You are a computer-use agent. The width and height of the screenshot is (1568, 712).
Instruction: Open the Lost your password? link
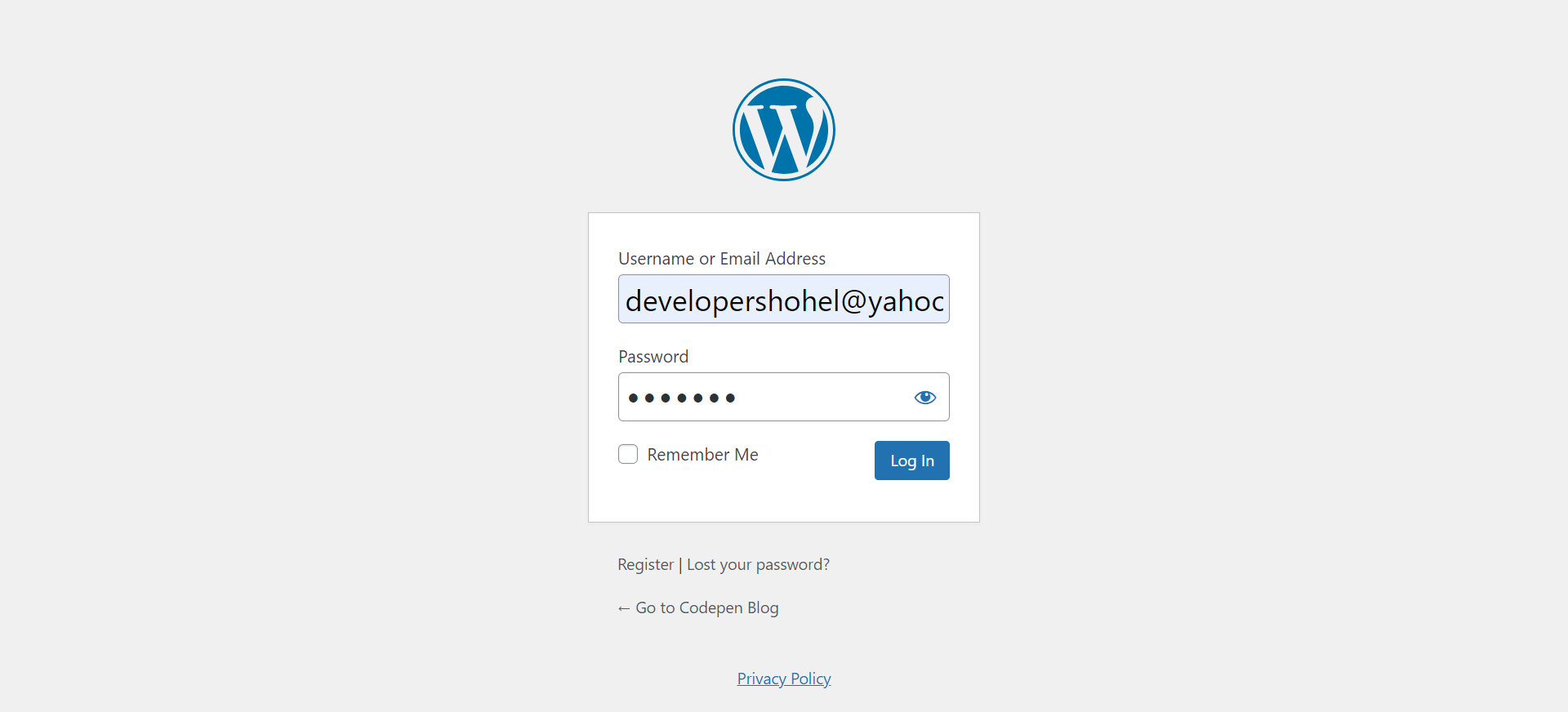(x=758, y=564)
